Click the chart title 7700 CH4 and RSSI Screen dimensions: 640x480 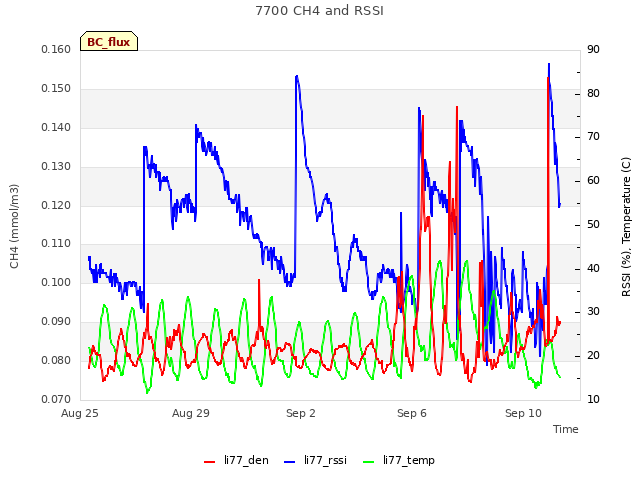(x=320, y=11)
